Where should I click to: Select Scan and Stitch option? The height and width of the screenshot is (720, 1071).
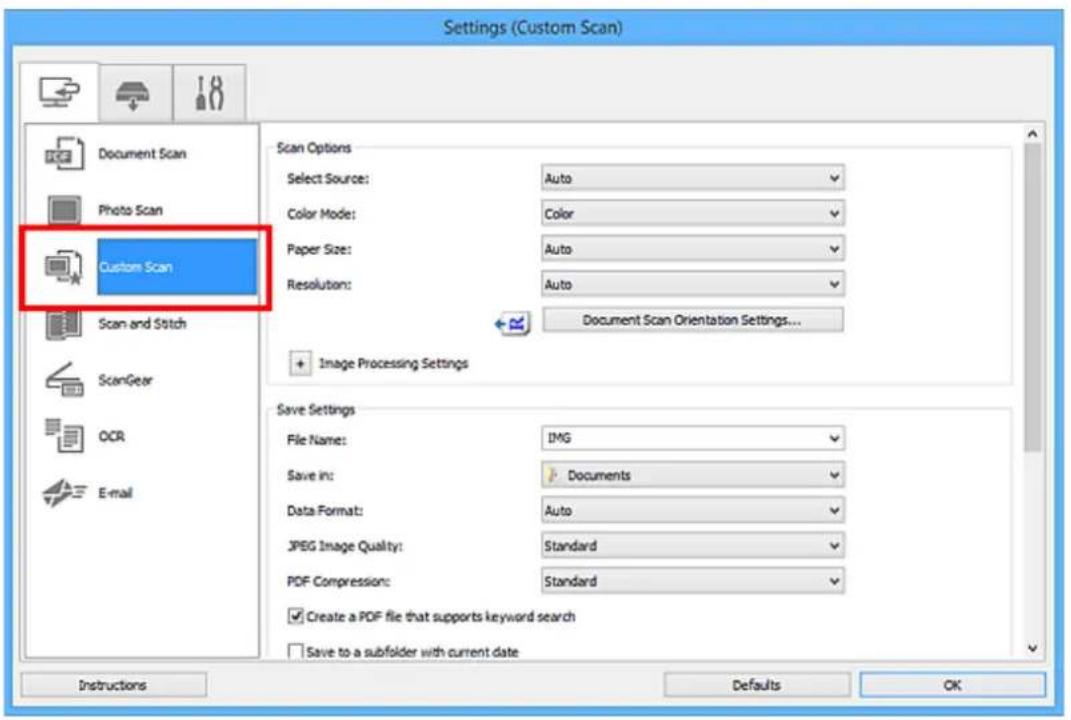pyautogui.click(x=143, y=324)
